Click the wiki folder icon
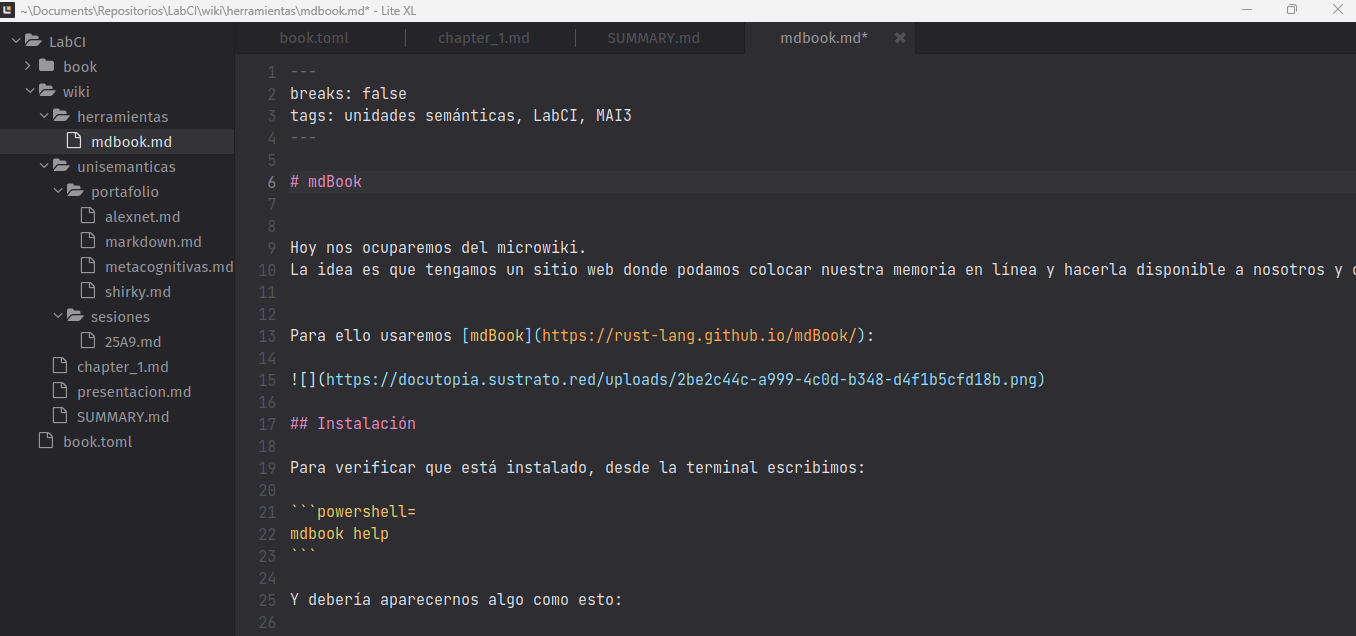The height and width of the screenshot is (636, 1356). [x=47, y=91]
